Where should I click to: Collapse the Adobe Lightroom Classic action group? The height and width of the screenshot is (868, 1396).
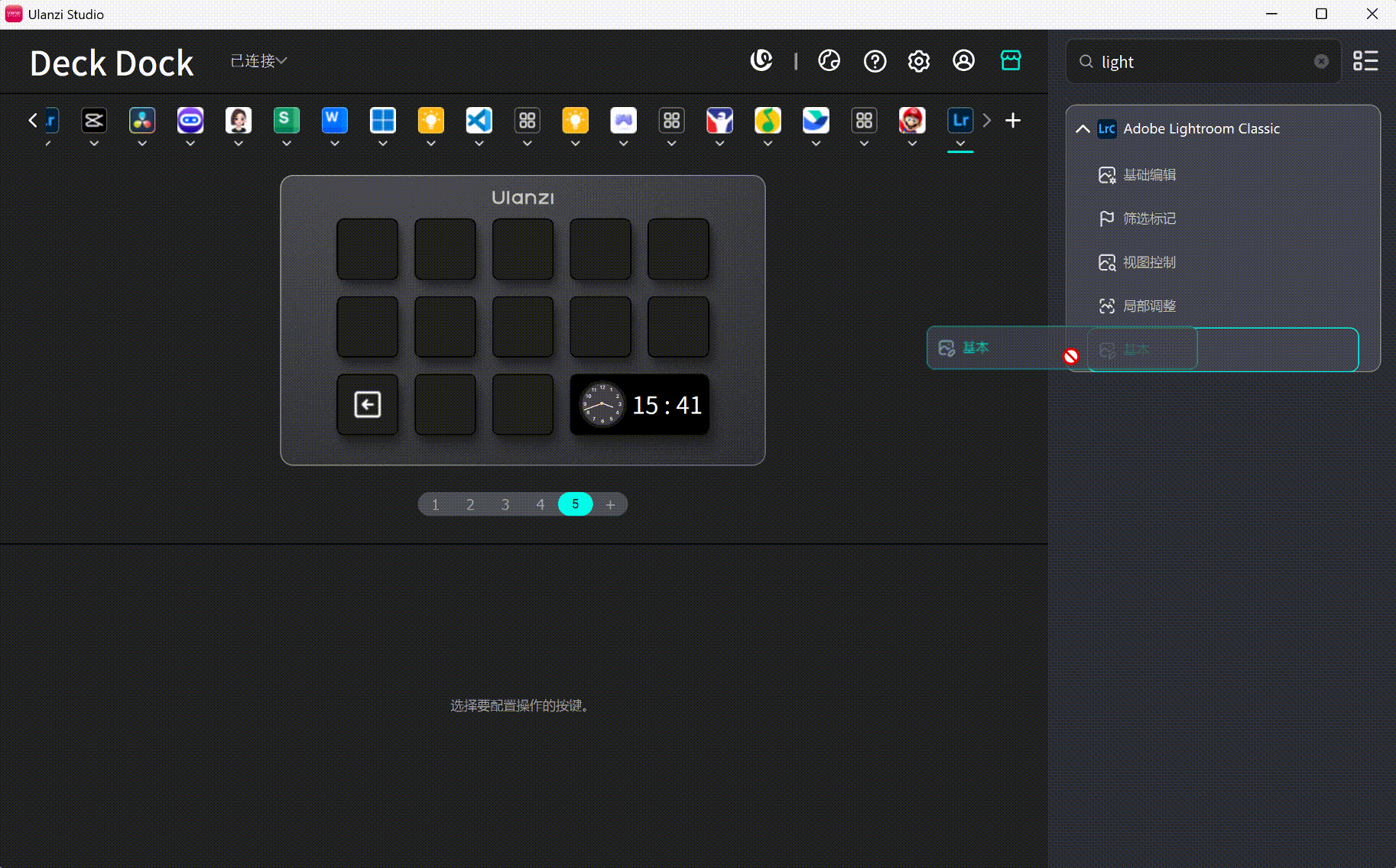coord(1083,128)
